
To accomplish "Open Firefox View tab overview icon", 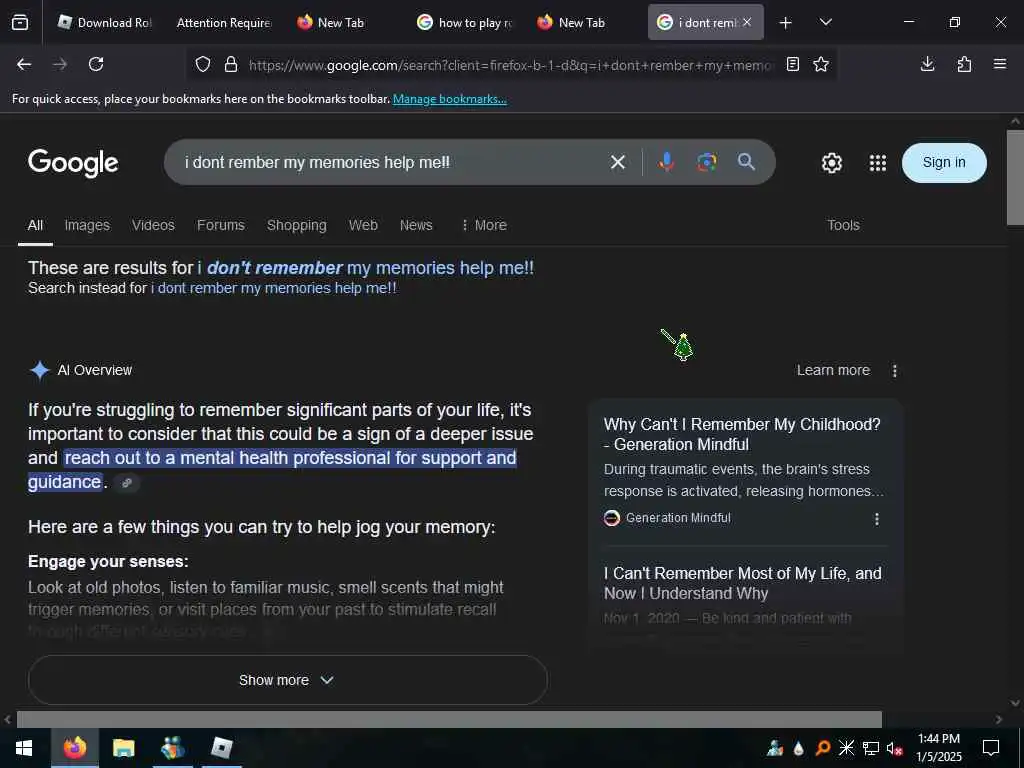I will click(20, 22).
